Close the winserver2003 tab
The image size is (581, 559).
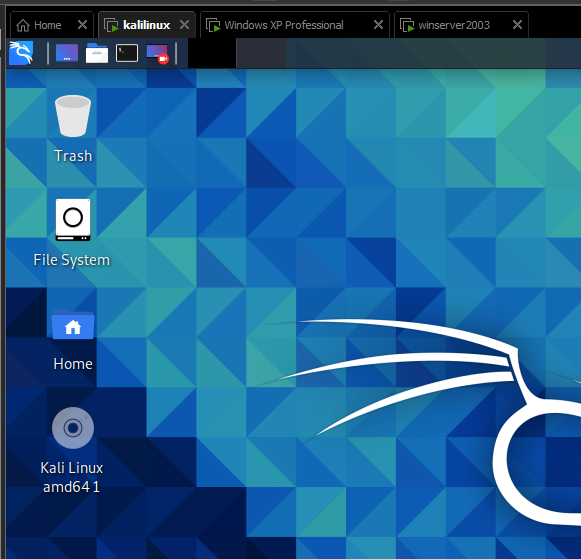coord(517,25)
